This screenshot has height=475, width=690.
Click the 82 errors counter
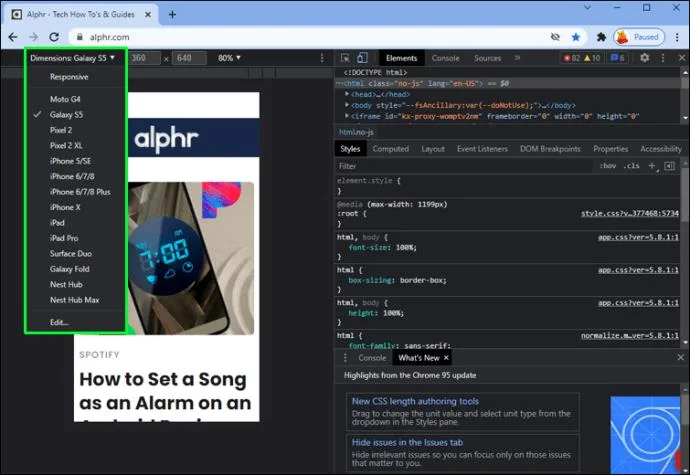click(571, 58)
